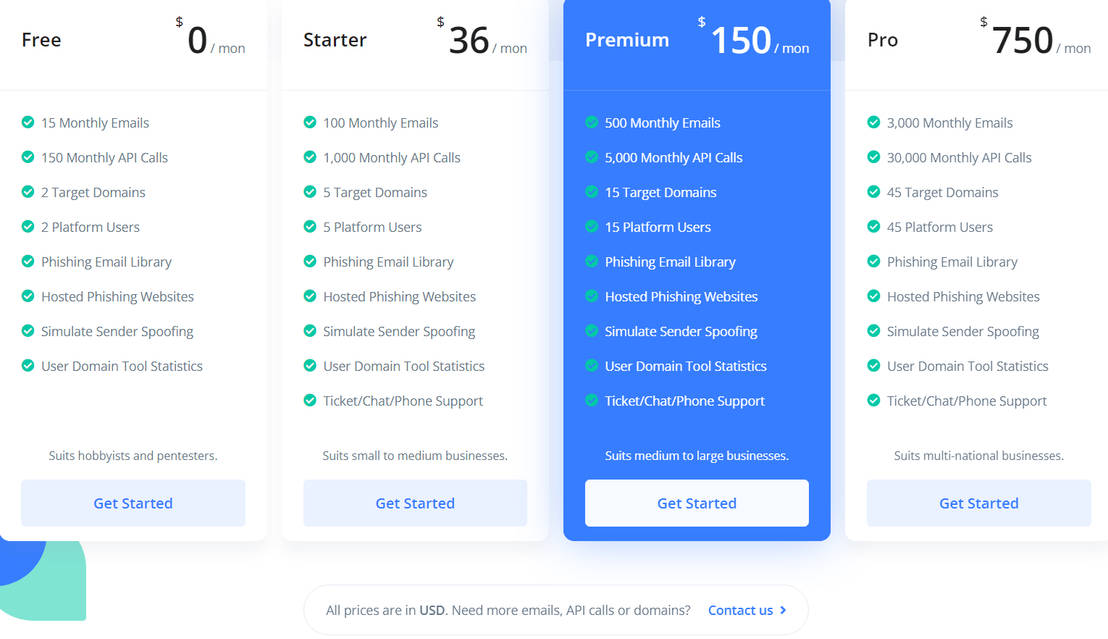The width and height of the screenshot is (1108, 639).
Task: Click the checkmark beside 15 Monthly Emails
Action: [x=27, y=122]
